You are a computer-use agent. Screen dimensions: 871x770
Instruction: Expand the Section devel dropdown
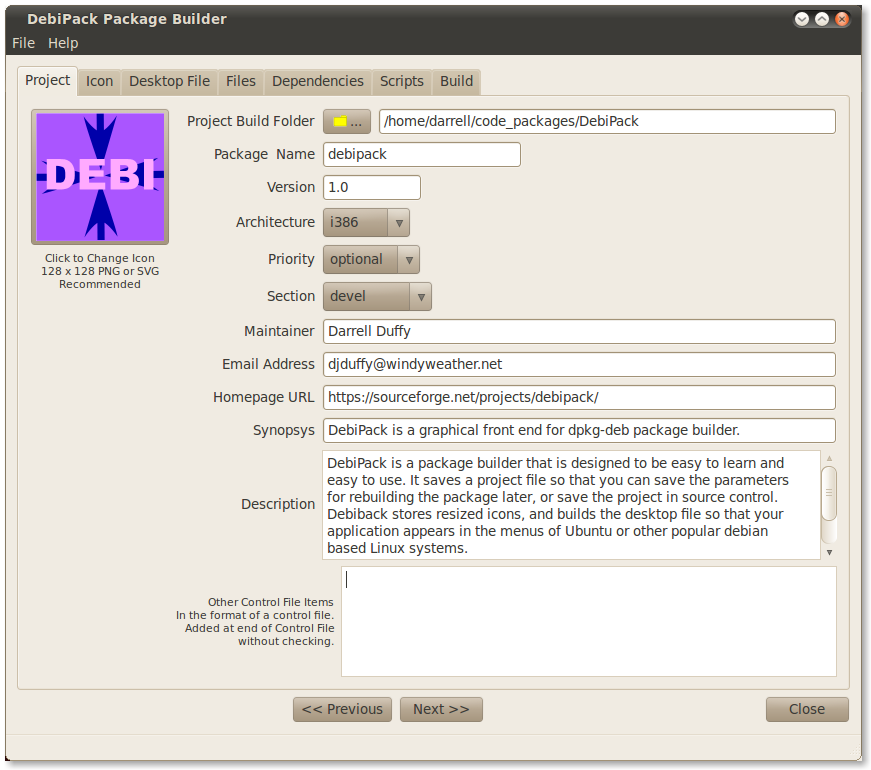[x=377, y=296]
